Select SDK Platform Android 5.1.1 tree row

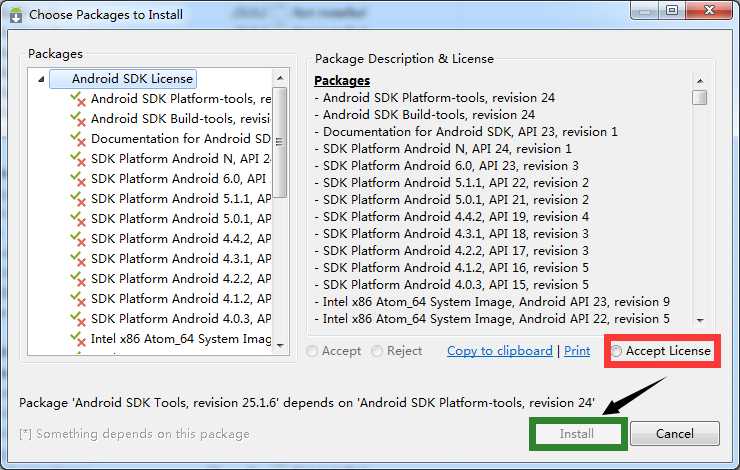[181, 199]
